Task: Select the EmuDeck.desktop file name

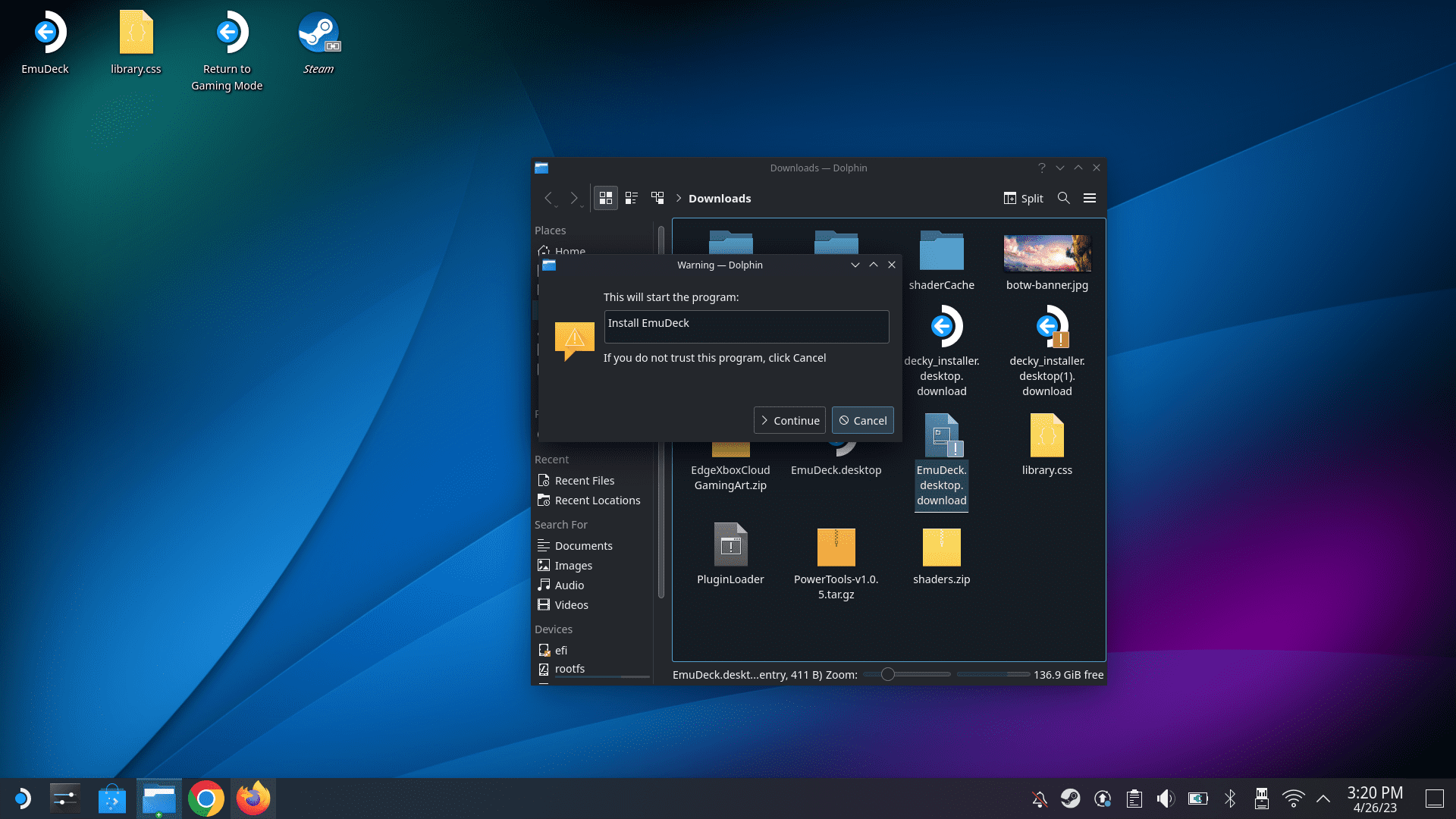Action: (x=836, y=470)
